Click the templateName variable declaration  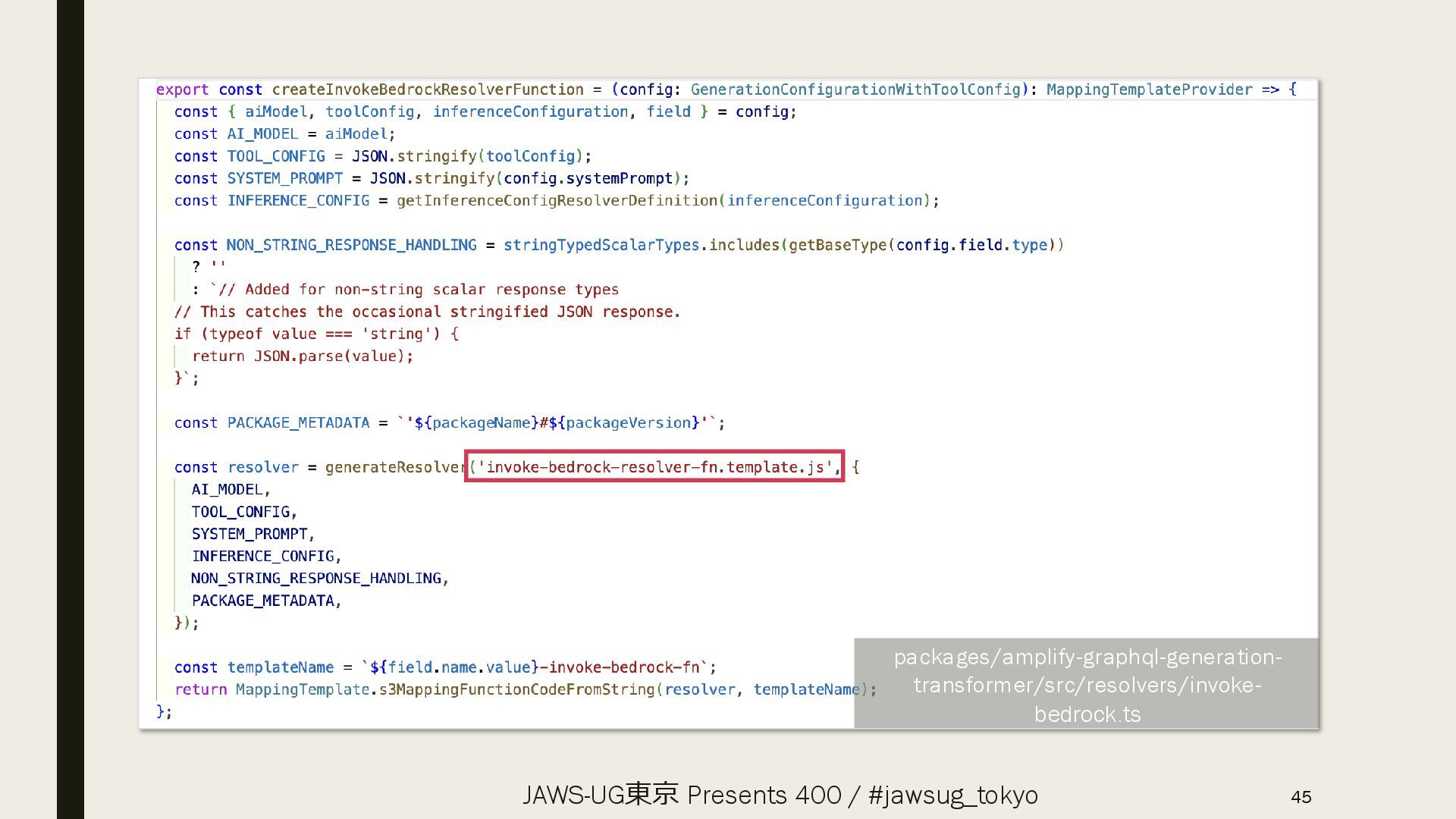(x=280, y=667)
